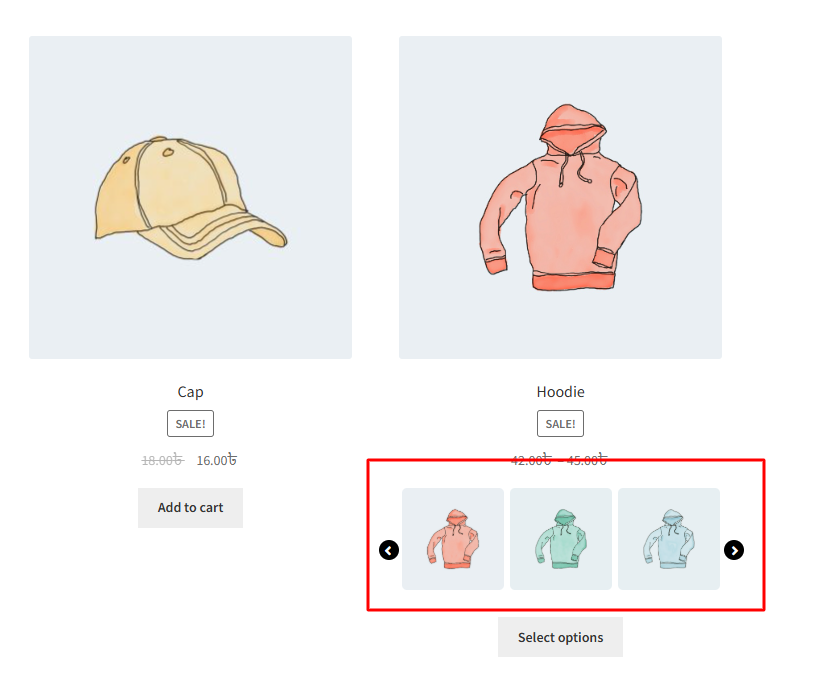Click the SALE! badge under Hoodie
This screenshot has width=828, height=687.
[x=560, y=424]
